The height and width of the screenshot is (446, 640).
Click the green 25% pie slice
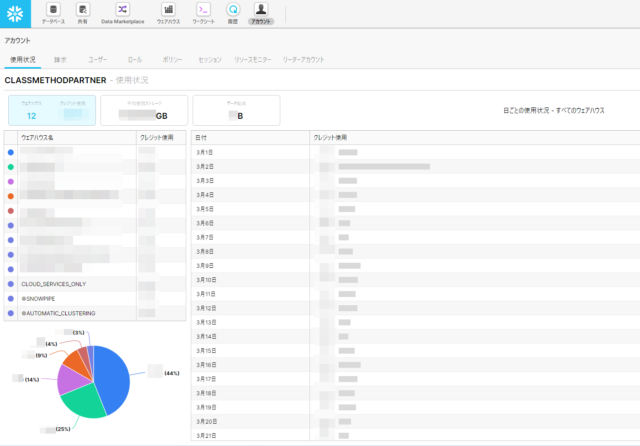(85, 401)
